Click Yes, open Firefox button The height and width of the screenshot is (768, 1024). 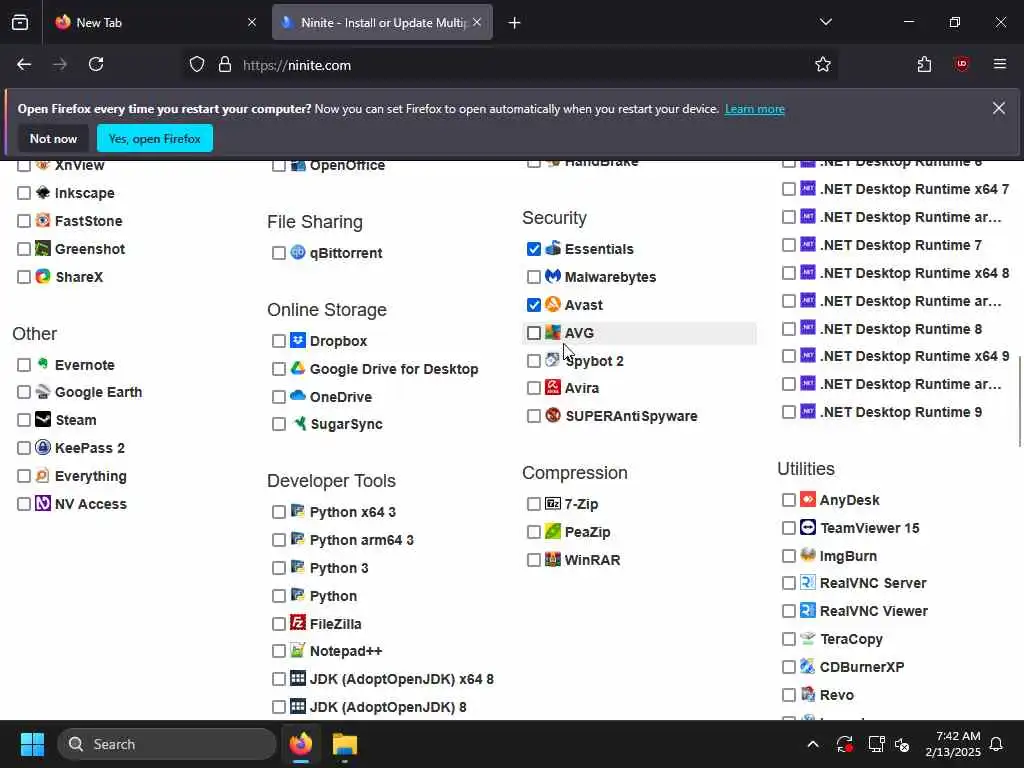tap(155, 138)
